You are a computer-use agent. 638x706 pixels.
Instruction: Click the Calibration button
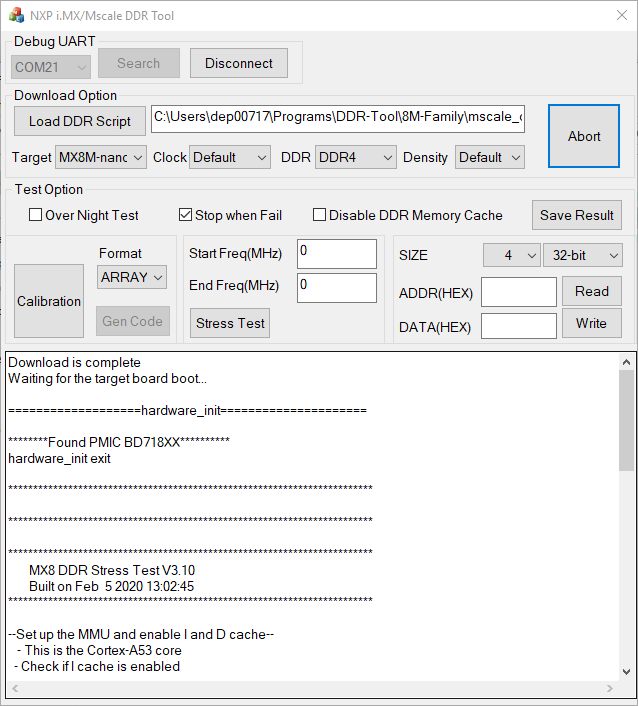tap(49, 301)
